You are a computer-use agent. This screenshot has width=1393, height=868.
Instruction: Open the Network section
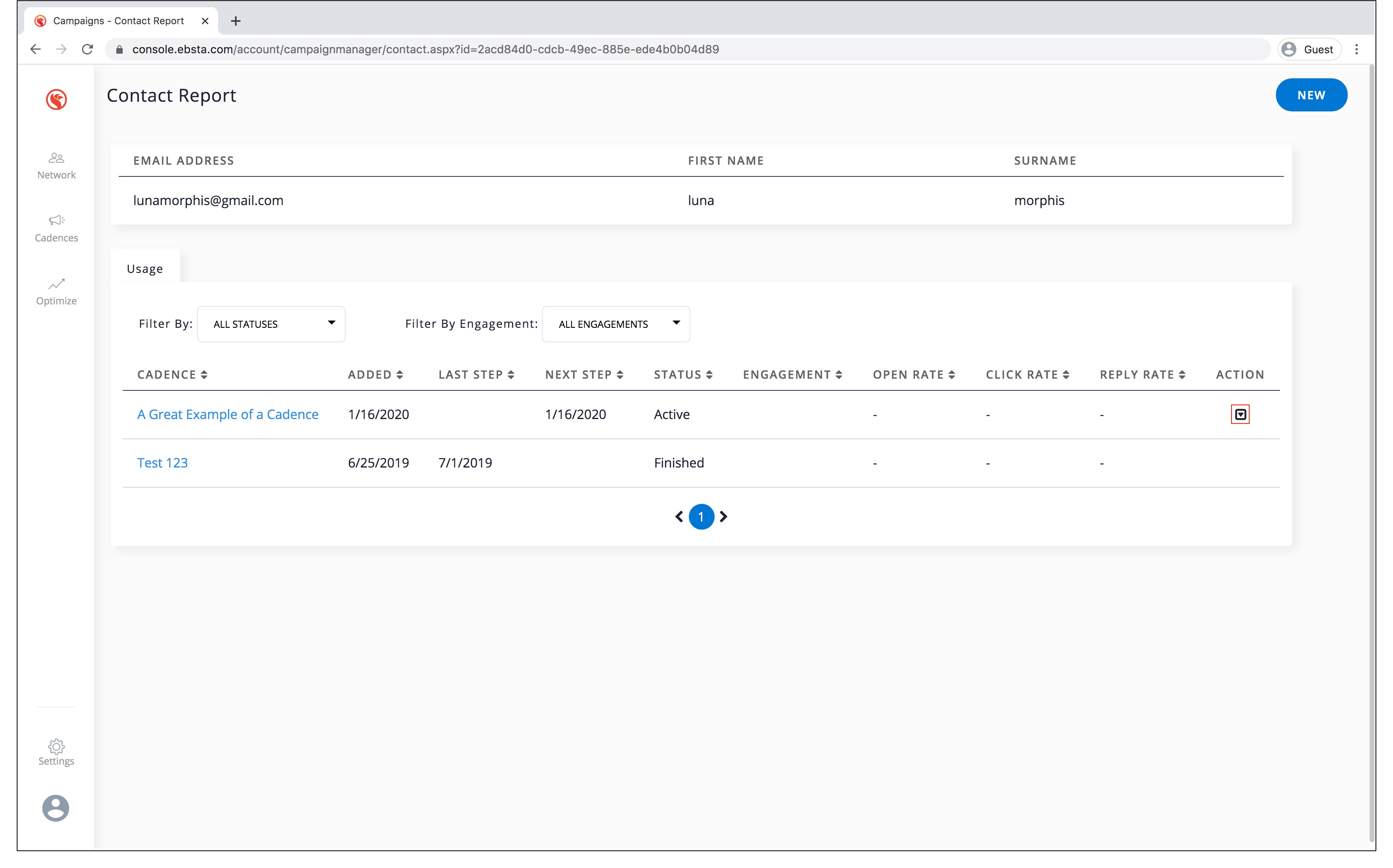(x=56, y=166)
